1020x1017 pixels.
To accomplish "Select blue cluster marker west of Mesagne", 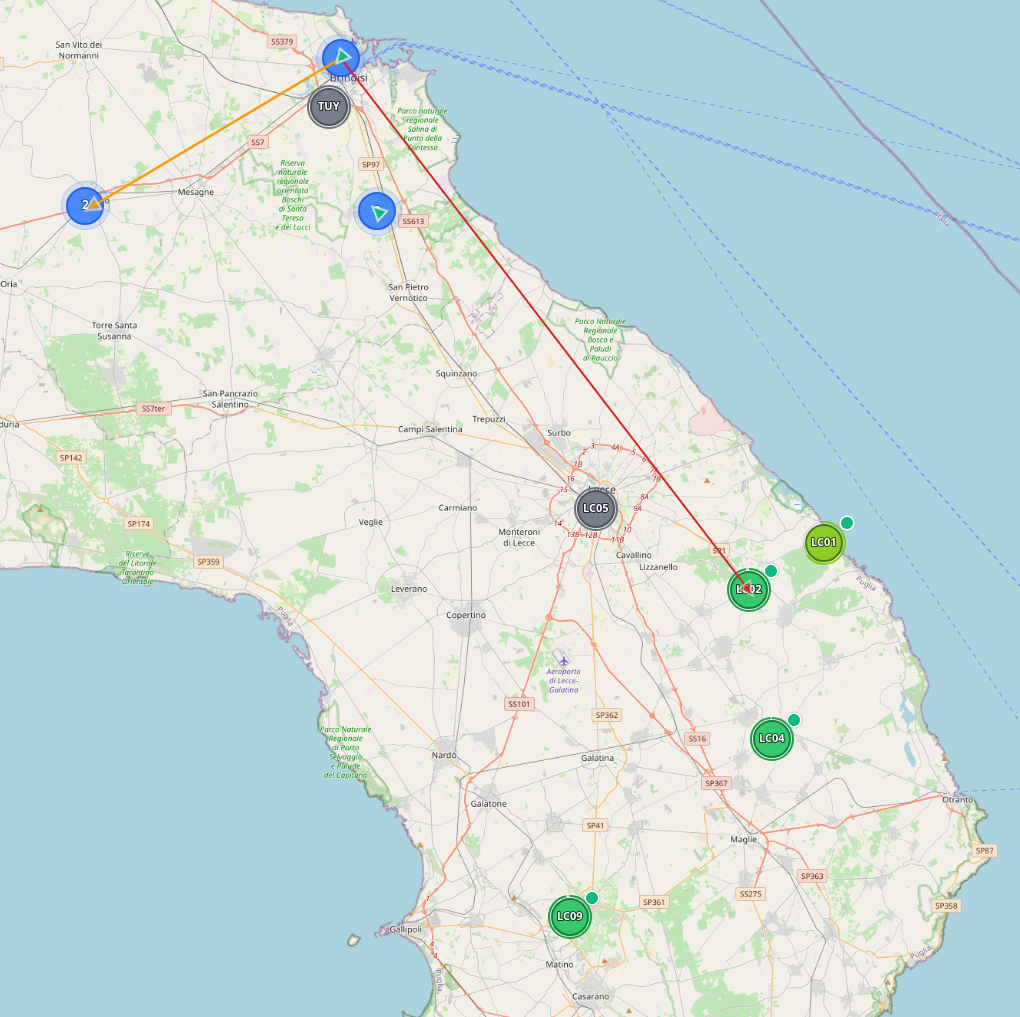I will tap(86, 205).
